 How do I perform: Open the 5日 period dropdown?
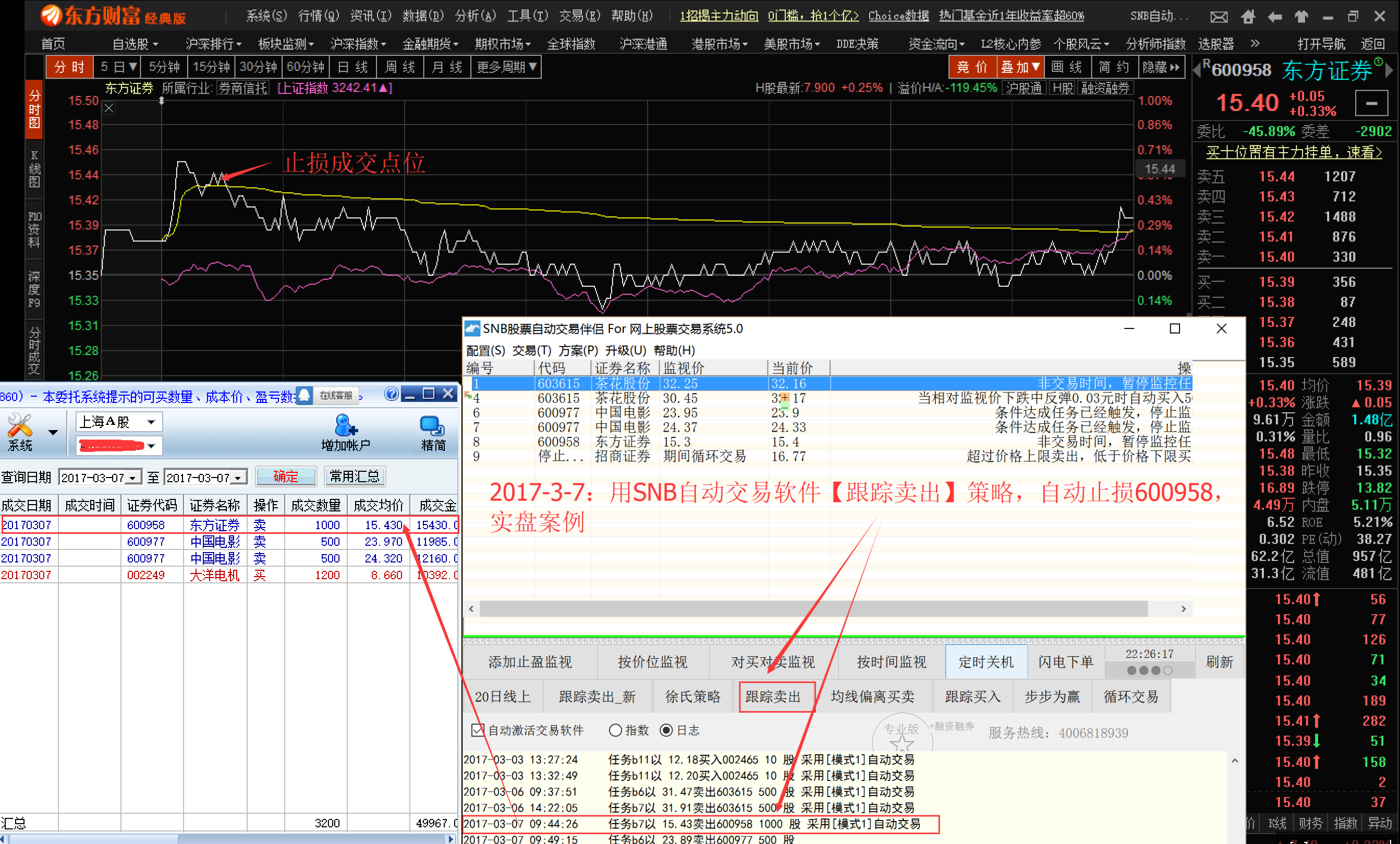pos(118,67)
